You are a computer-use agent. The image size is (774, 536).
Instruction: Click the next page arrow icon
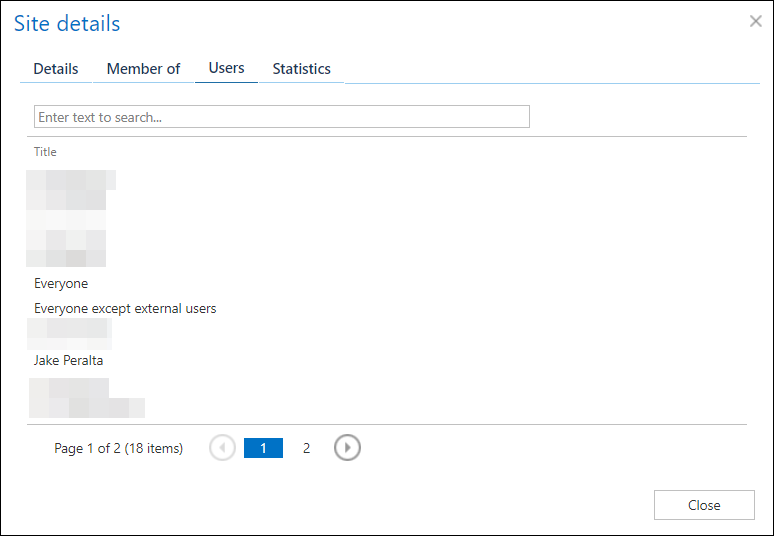347,448
